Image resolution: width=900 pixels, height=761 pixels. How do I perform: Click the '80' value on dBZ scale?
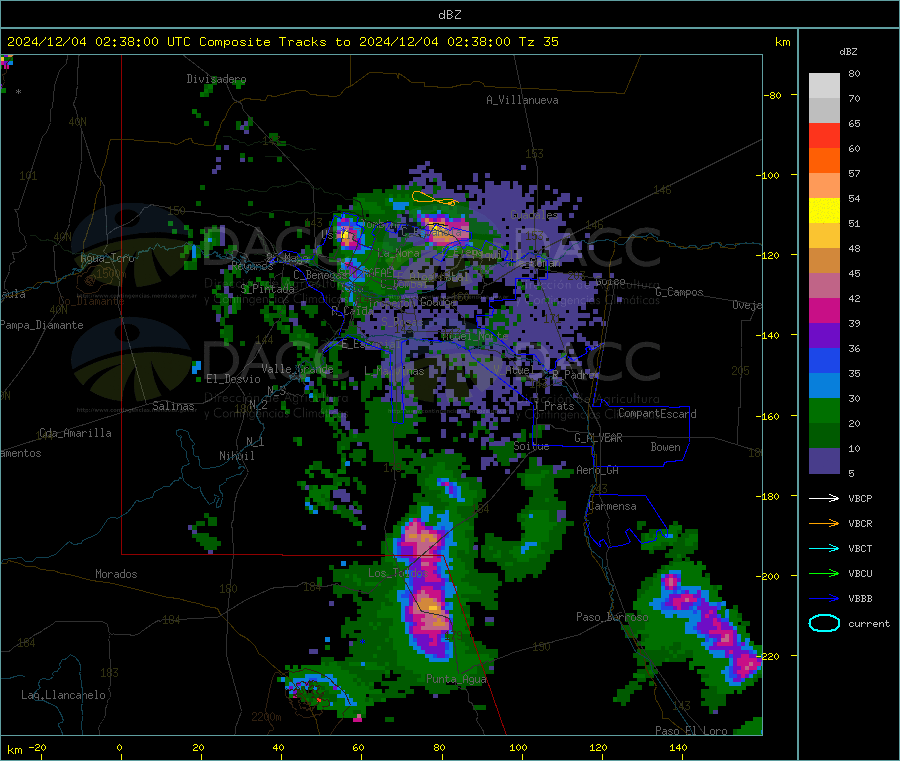[x=854, y=73]
